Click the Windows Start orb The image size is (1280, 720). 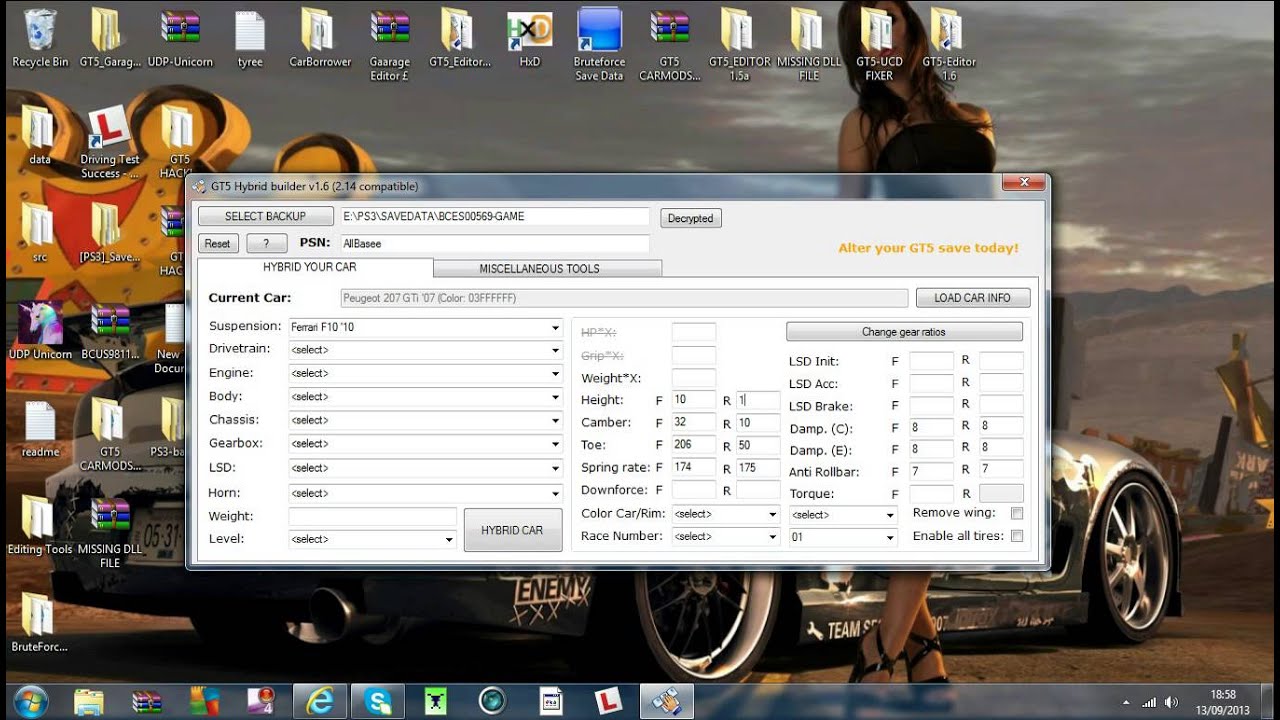click(31, 701)
